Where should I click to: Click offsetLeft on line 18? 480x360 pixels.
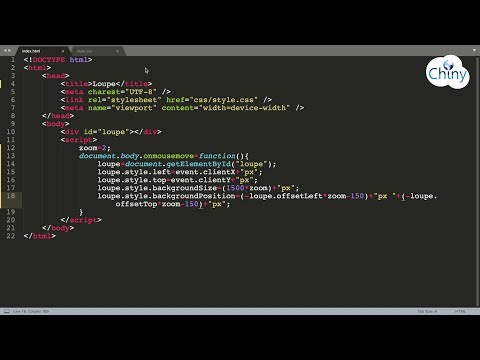coord(300,196)
